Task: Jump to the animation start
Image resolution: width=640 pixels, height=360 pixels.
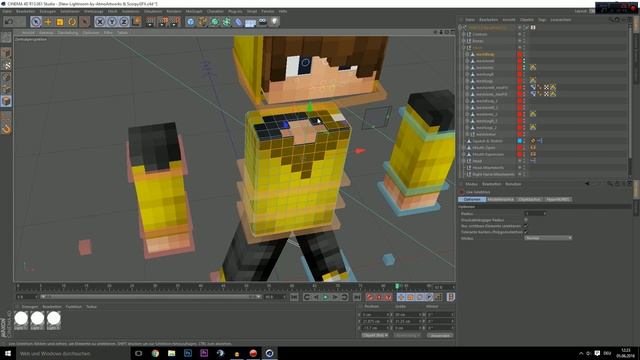Action: pyautogui.click(x=294, y=297)
